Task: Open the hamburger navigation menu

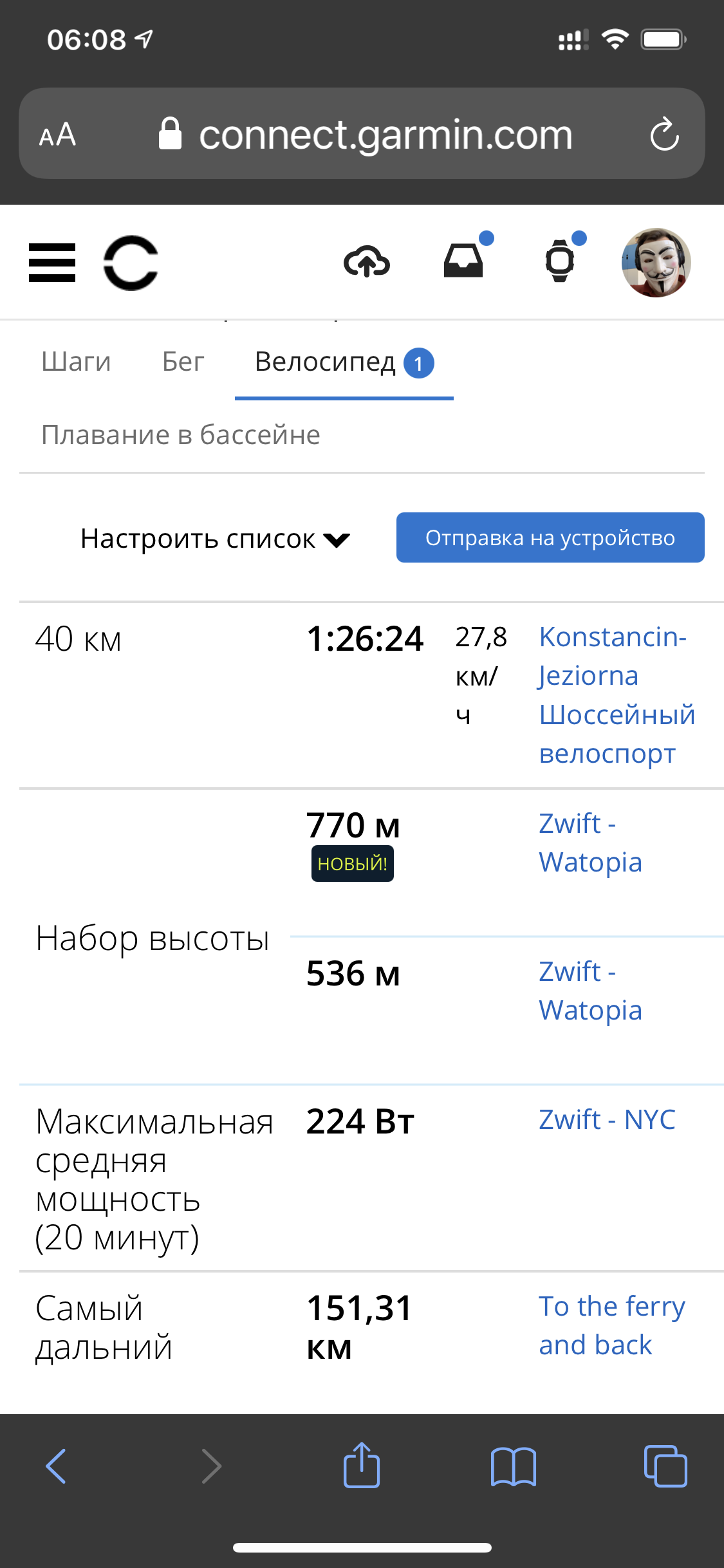Action: tap(52, 263)
